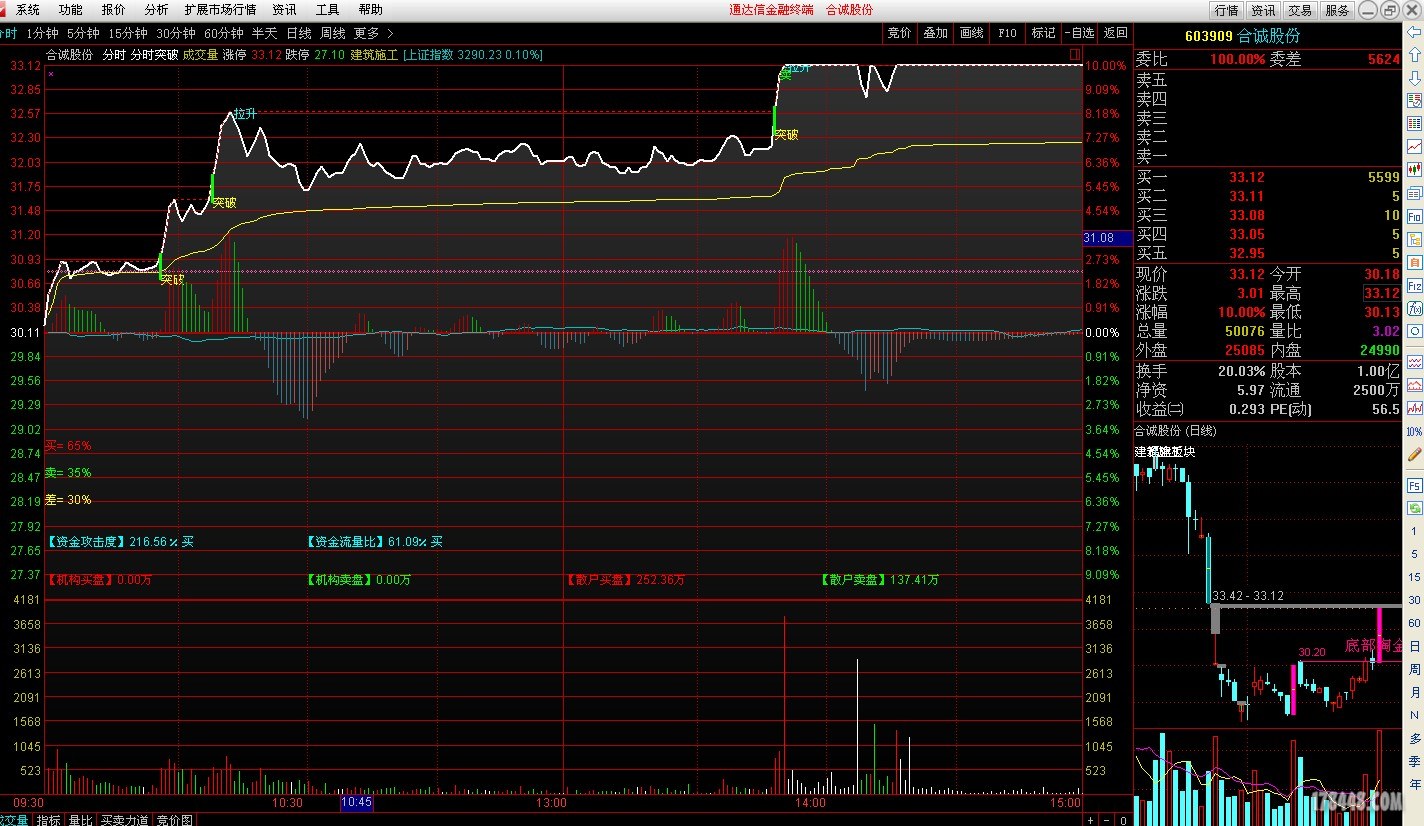Click the FS icon in right sidebar

pyautogui.click(x=1414, y=485)
